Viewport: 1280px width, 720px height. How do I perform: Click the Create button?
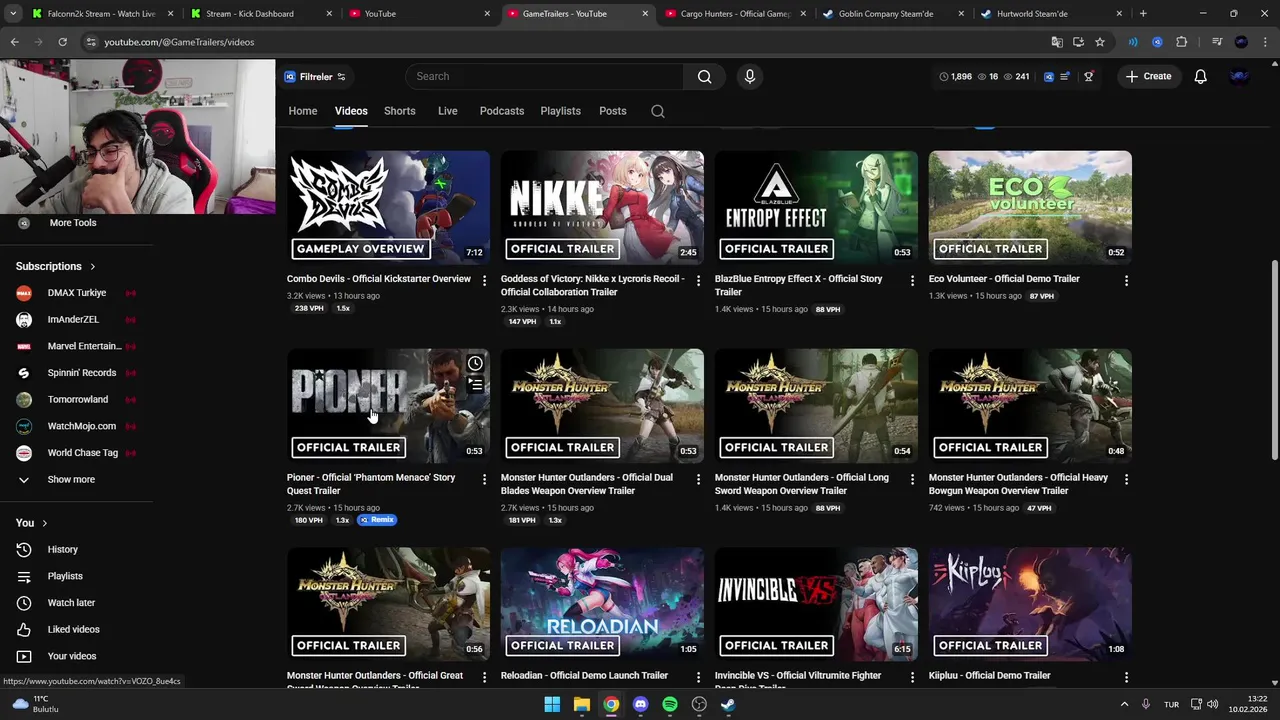(x=1147, y=76)
